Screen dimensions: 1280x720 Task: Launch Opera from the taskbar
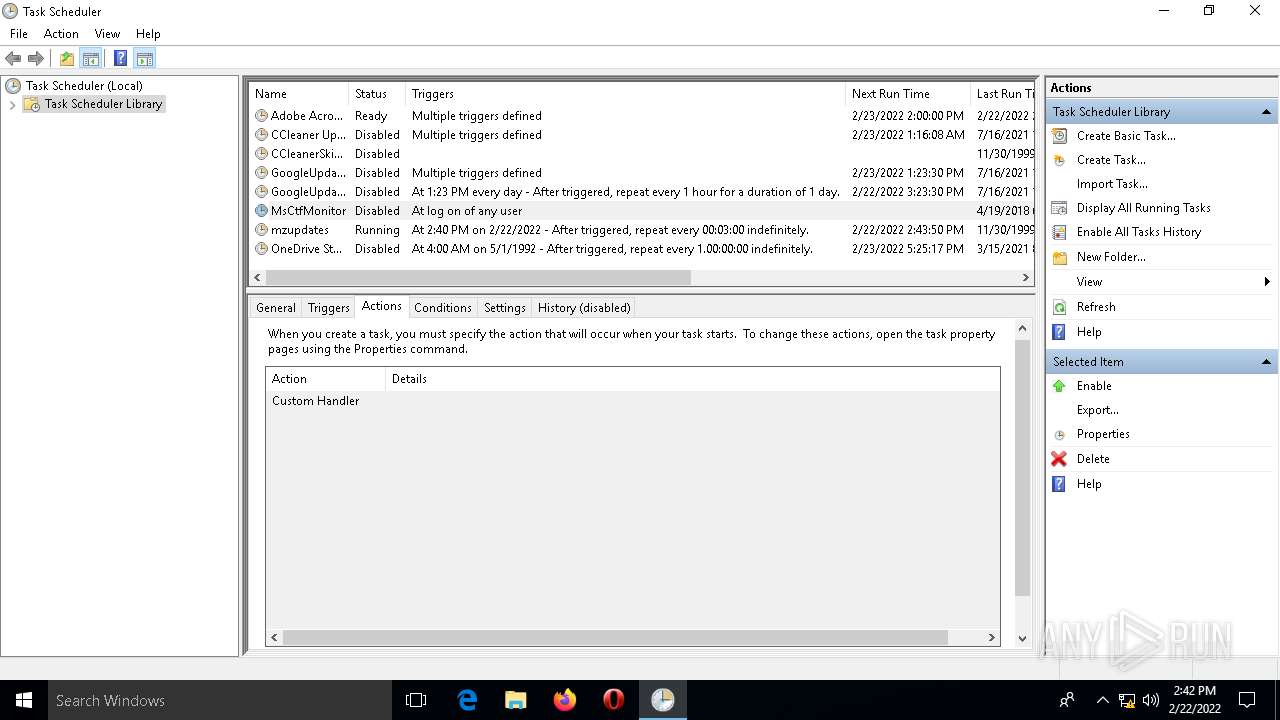coord(614,700)
